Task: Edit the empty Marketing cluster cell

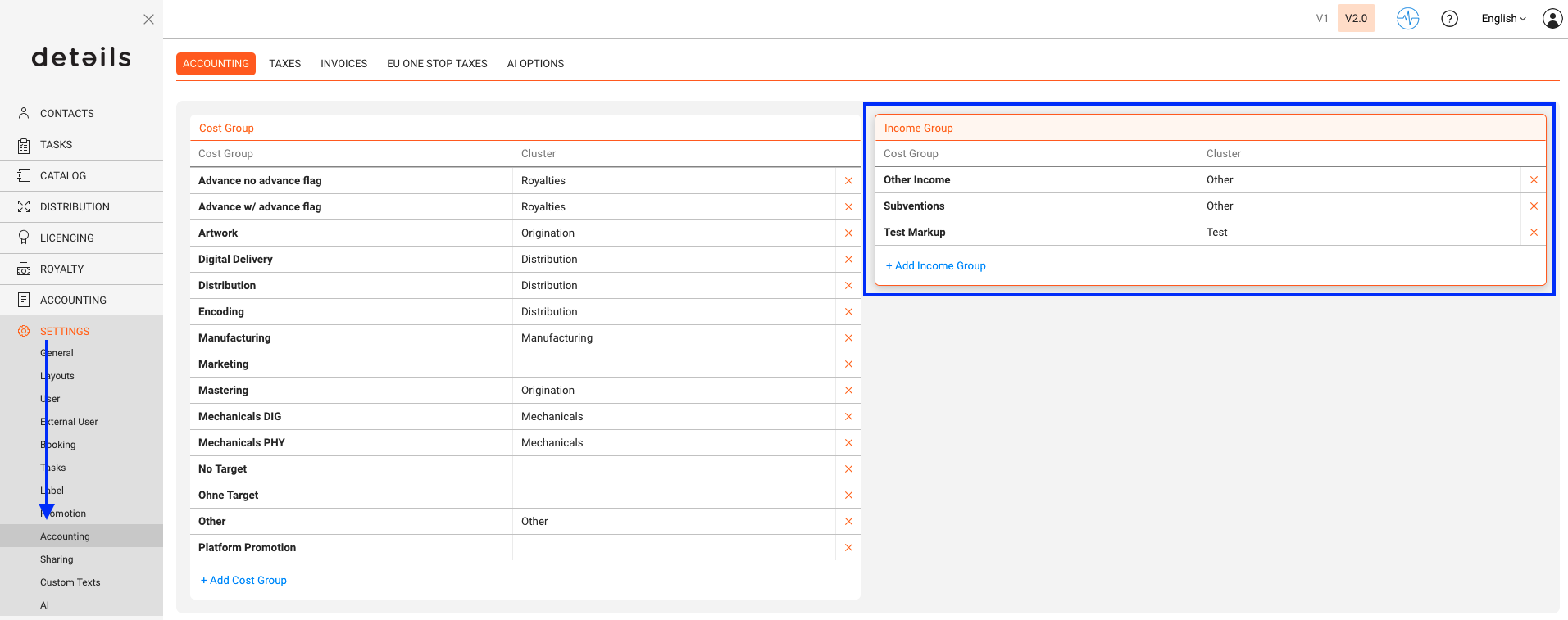Action: click(x=674, y=364)
